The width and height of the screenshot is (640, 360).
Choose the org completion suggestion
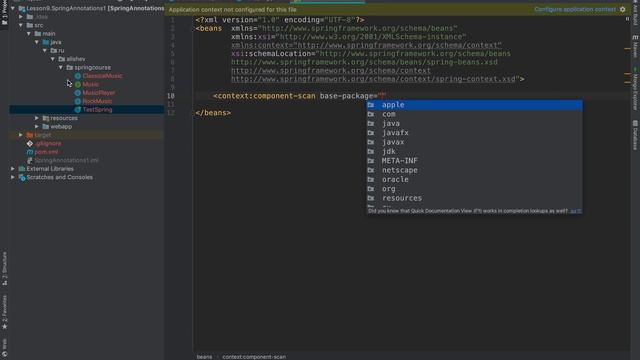474,189
